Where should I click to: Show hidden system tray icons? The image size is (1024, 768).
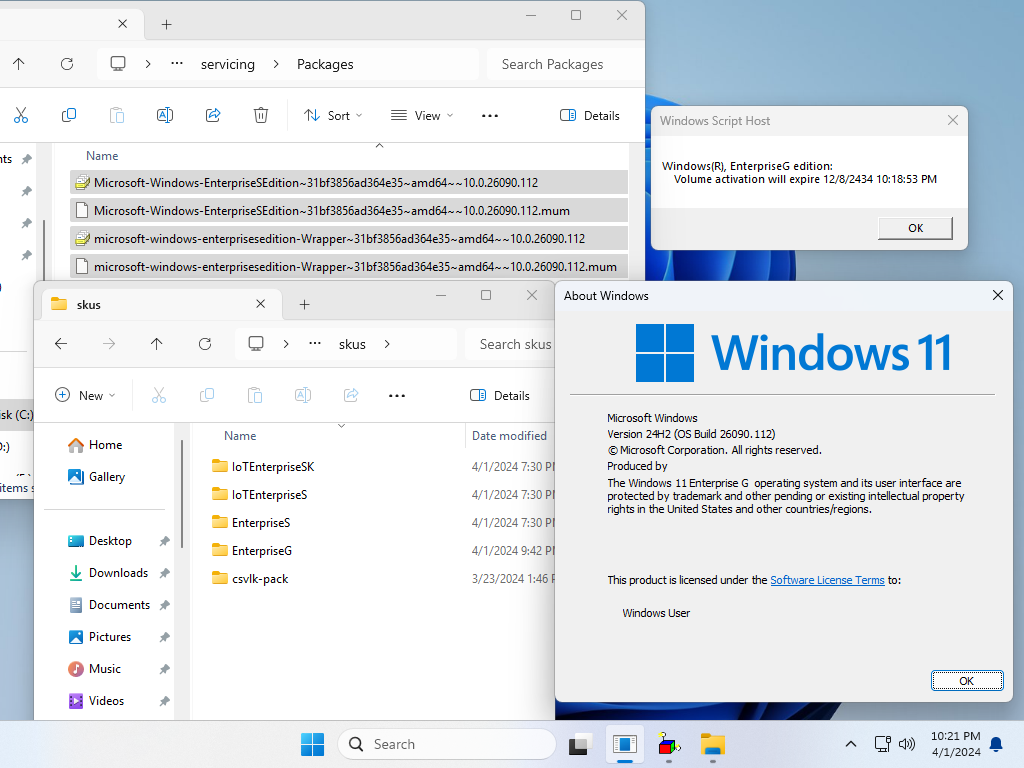coord(850,744)
